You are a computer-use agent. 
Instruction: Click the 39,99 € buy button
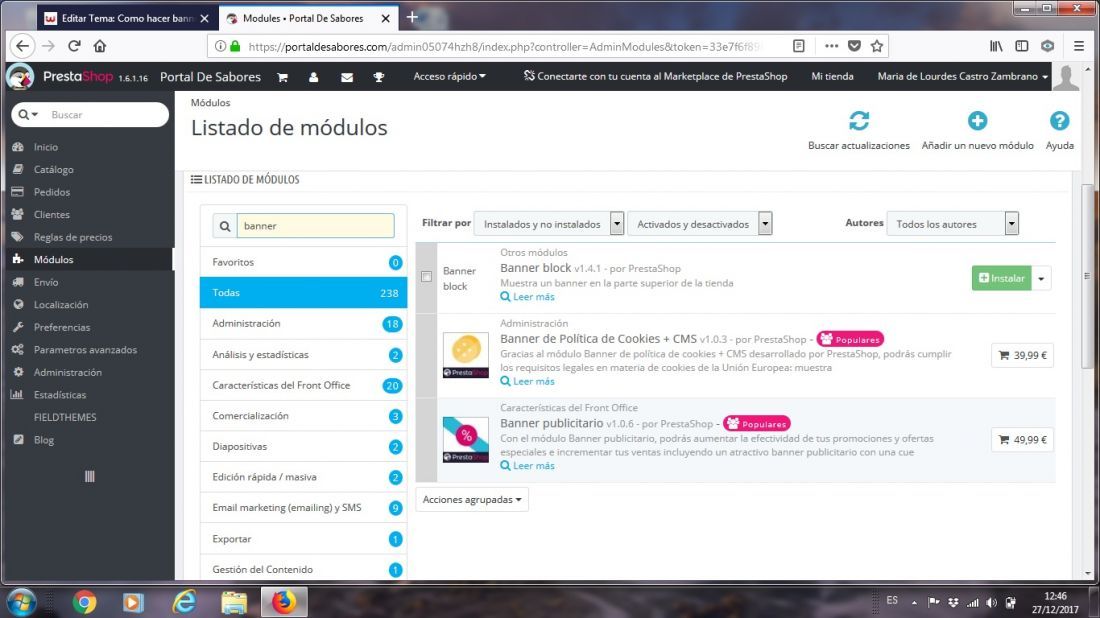click(x=1022, y=355)
